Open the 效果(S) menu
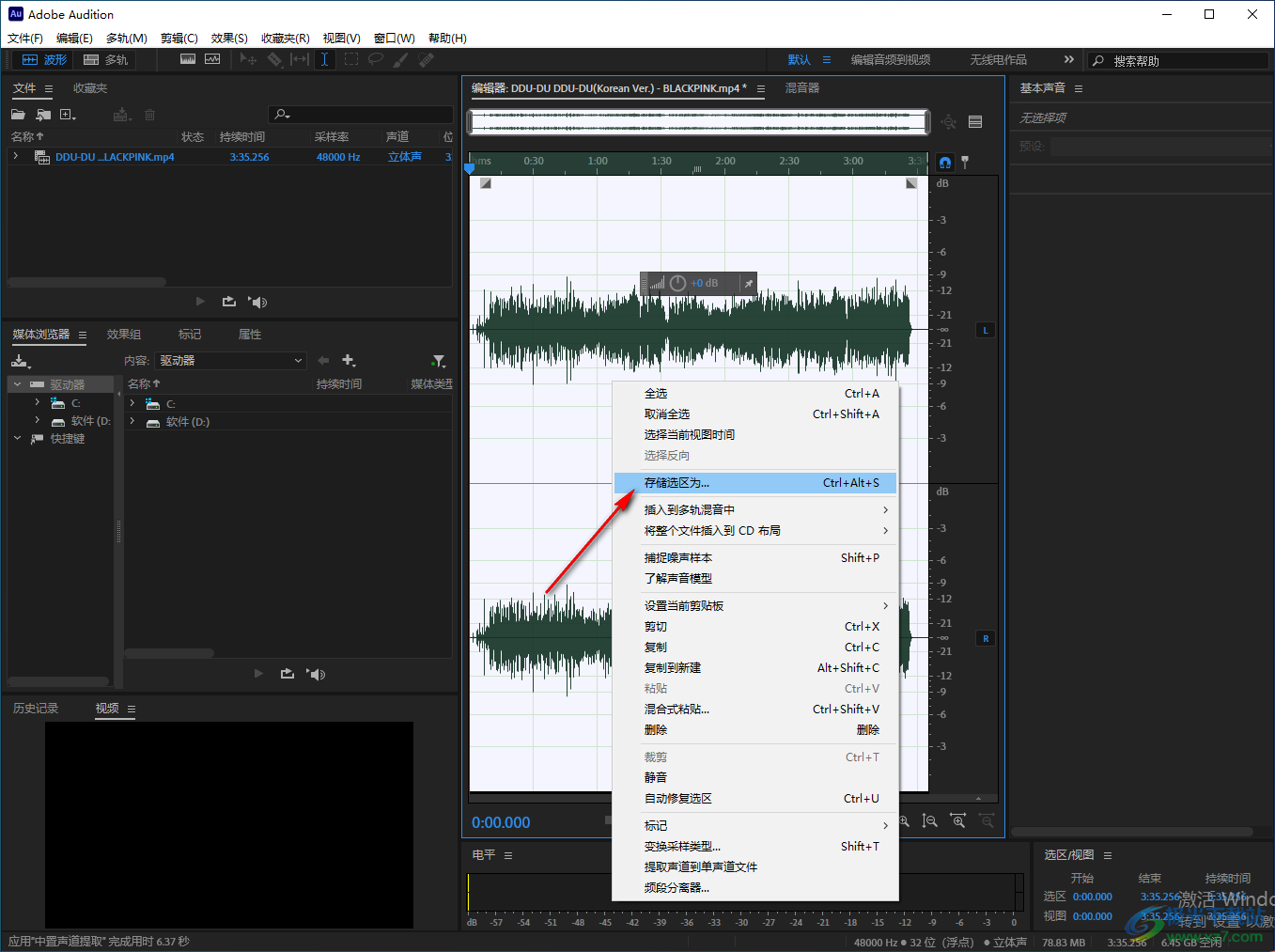The width and height of the screenshot is (1275, 952). point(229,39)
